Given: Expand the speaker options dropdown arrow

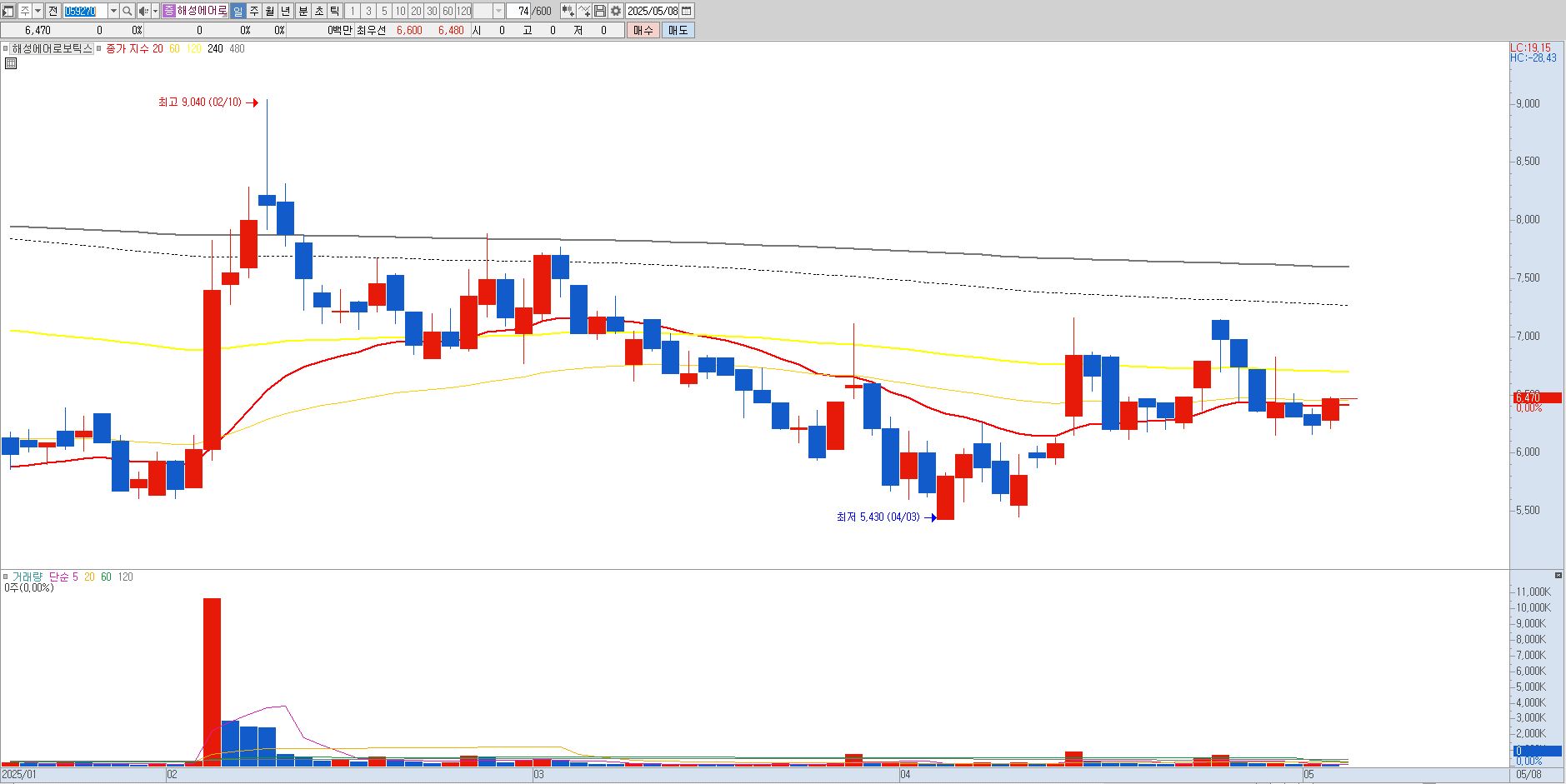Looking at the screenshot, I should [155, 11].
